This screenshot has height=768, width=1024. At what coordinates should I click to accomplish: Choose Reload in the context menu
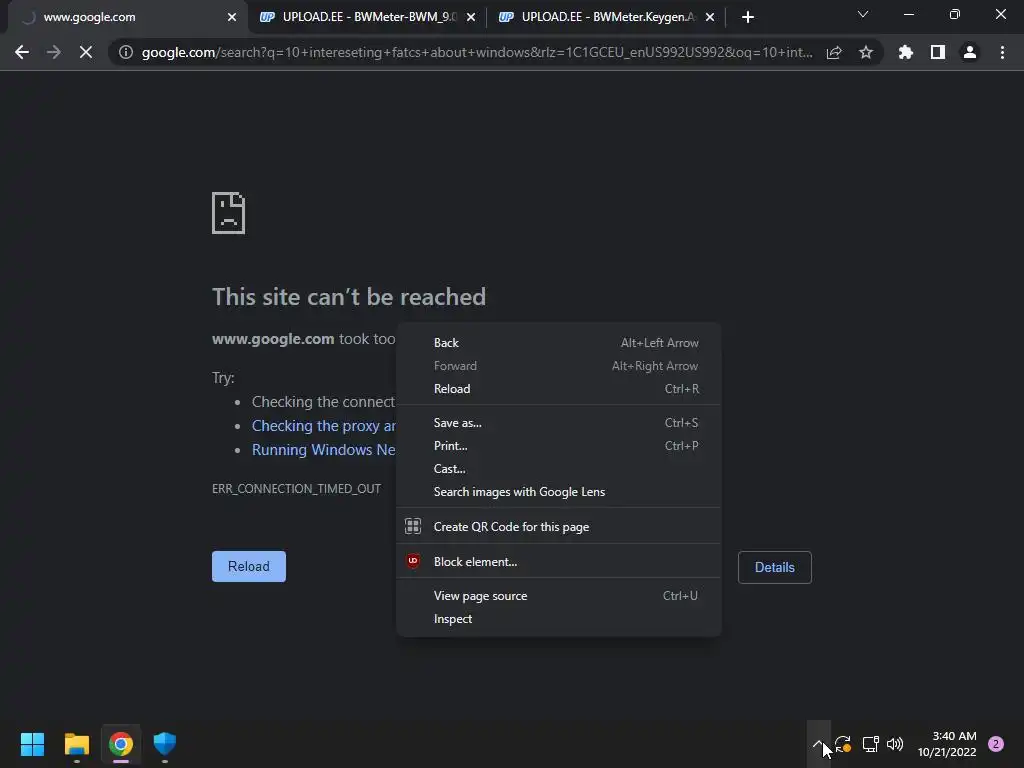tap(559, 389)
